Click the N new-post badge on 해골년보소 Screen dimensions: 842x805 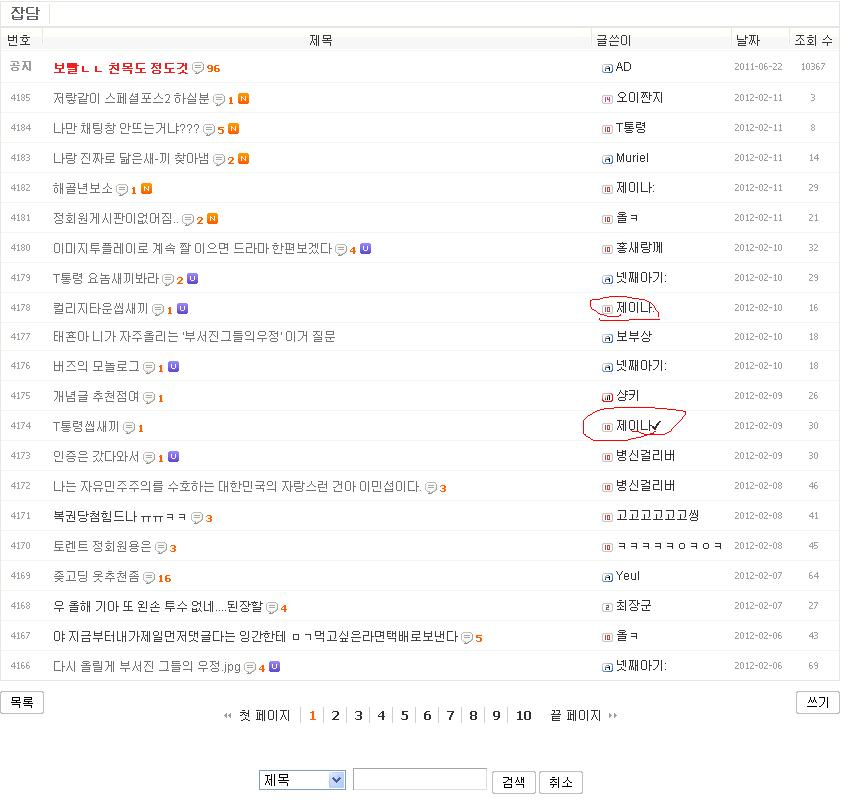click(146, 188)
